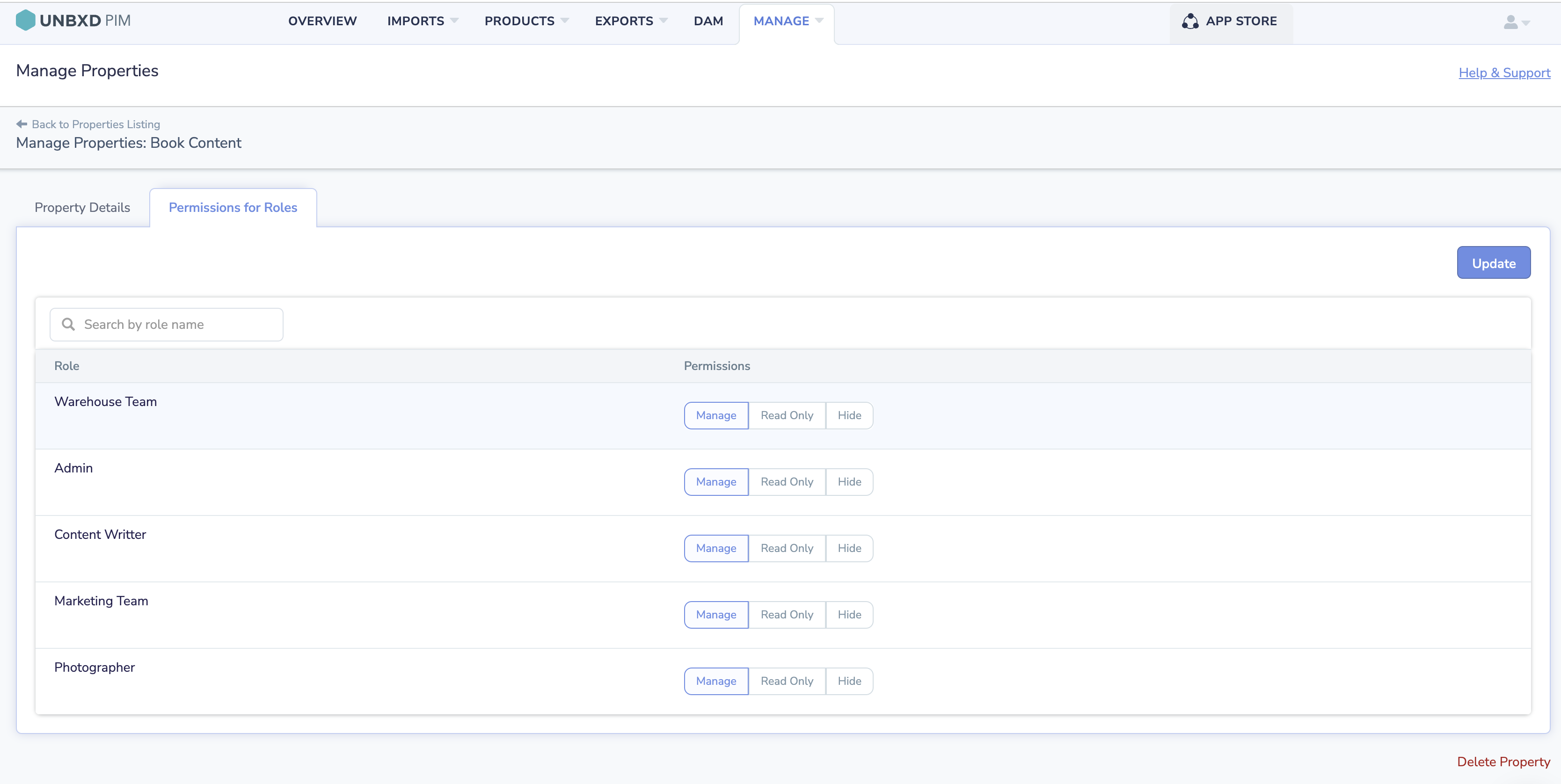Set Warehouse Team permission to Hide
Screen dimensions: 1561x784
[x=850, y=416]
